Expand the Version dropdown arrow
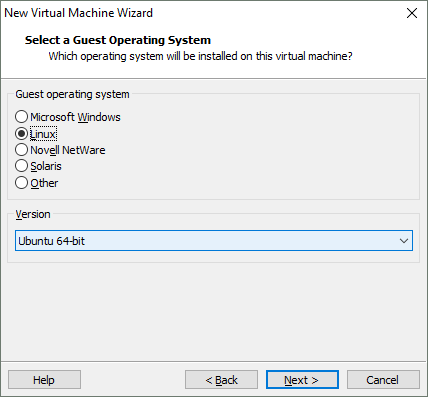 click(x=404, y=241)
